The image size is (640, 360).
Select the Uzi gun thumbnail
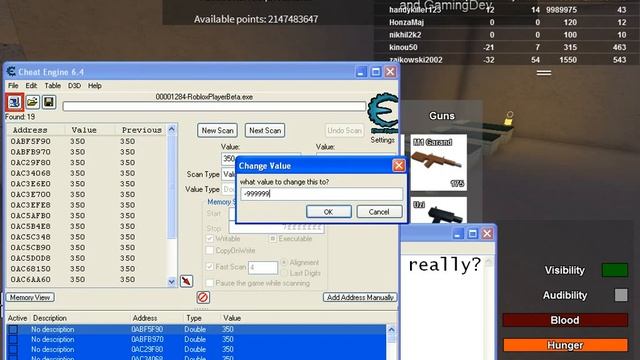click(x=438, y=210)
